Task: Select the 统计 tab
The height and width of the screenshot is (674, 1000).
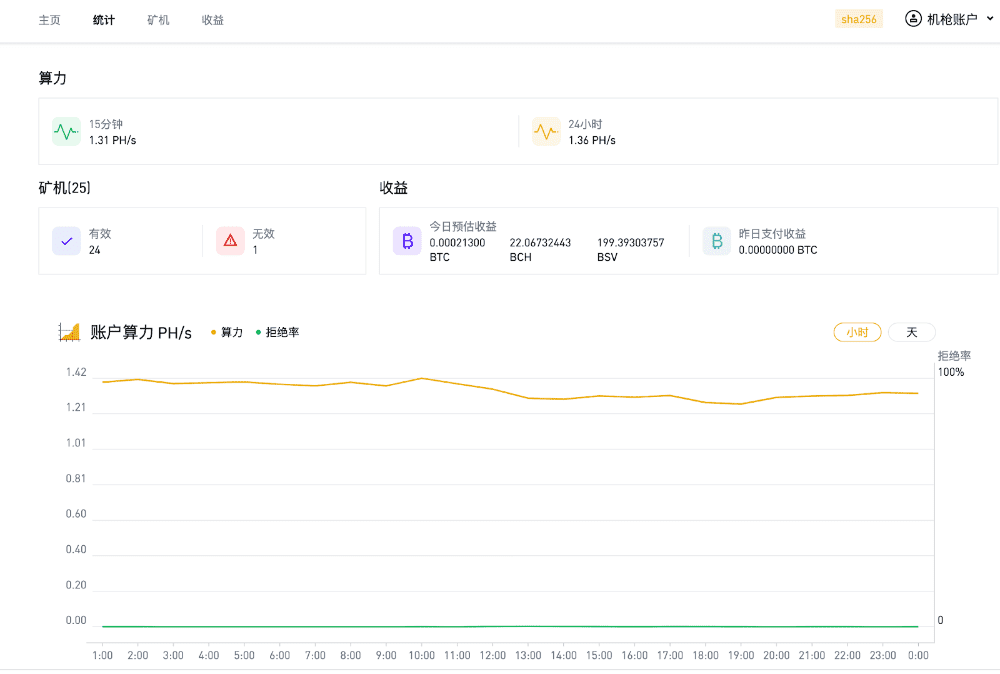Action: [104, 20]
